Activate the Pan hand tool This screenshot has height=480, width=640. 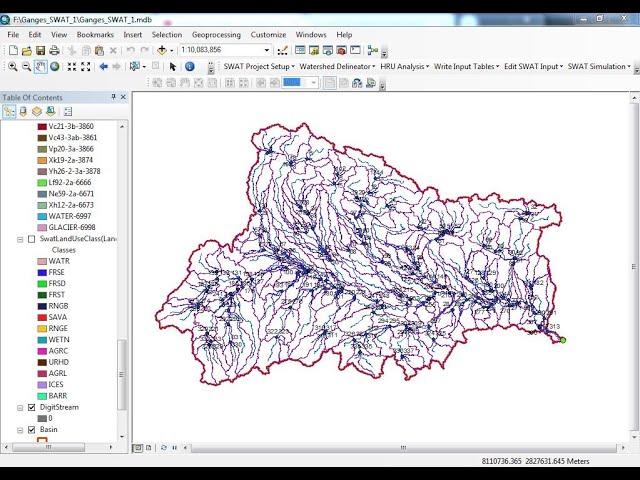40,67
